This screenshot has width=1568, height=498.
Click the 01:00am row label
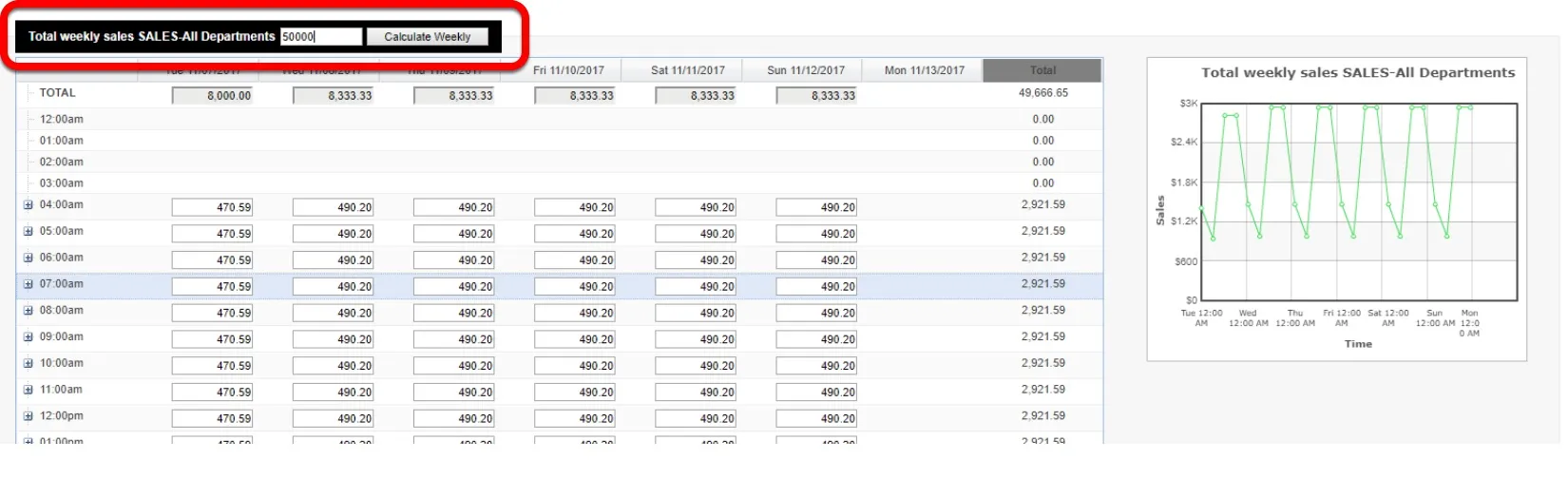[61, 141]
